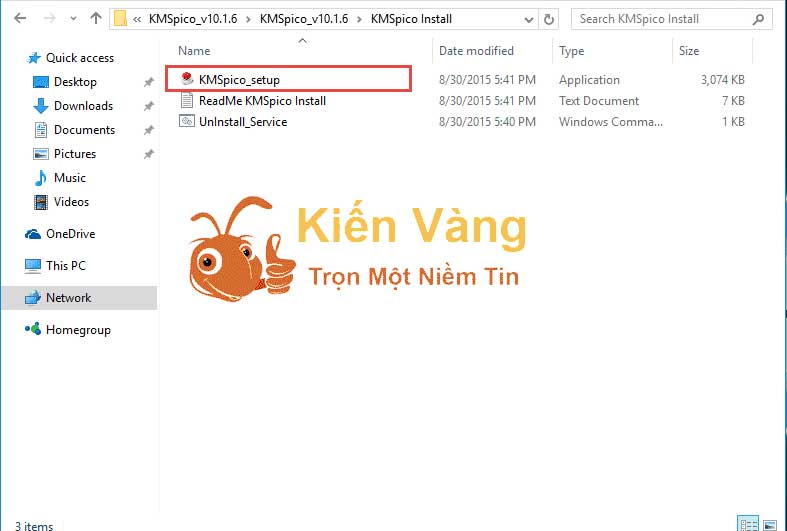This screenshot has width=787, height=531.
Task: Open first KMSpico_v10.1.6 breadcrumb
Action: [x=193, y=19]
